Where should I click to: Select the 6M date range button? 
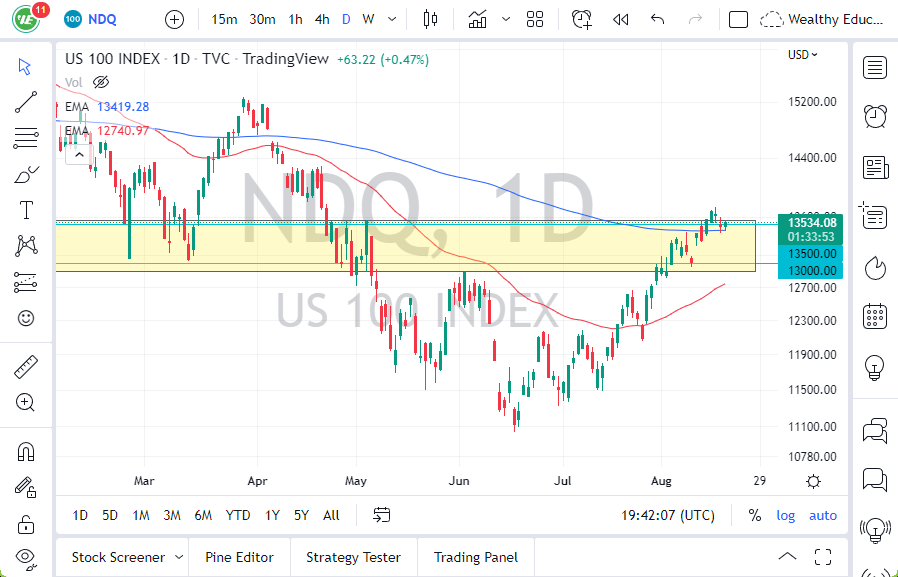203,515
